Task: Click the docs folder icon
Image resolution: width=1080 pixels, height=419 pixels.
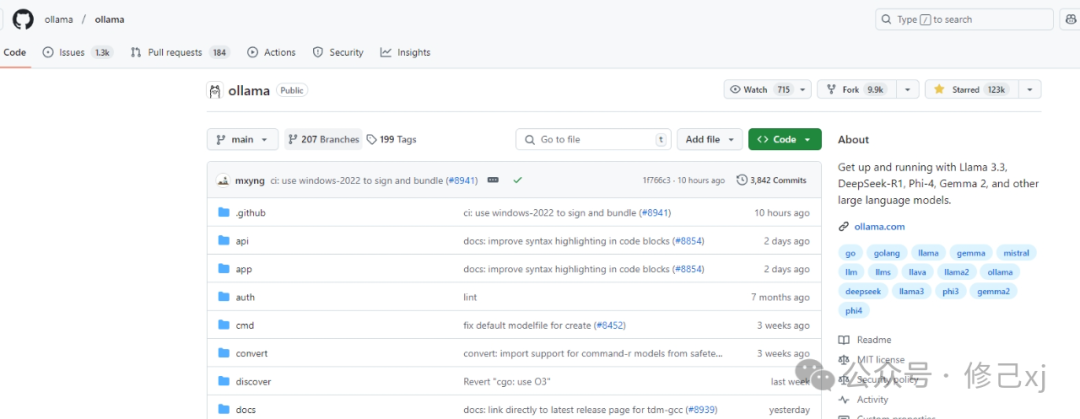Action: click(x=223, y=409)
